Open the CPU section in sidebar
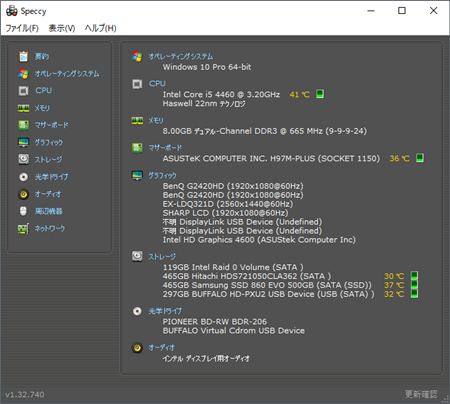Image resolution: width=450 pixels, height=404 pixels. [44, 90]
